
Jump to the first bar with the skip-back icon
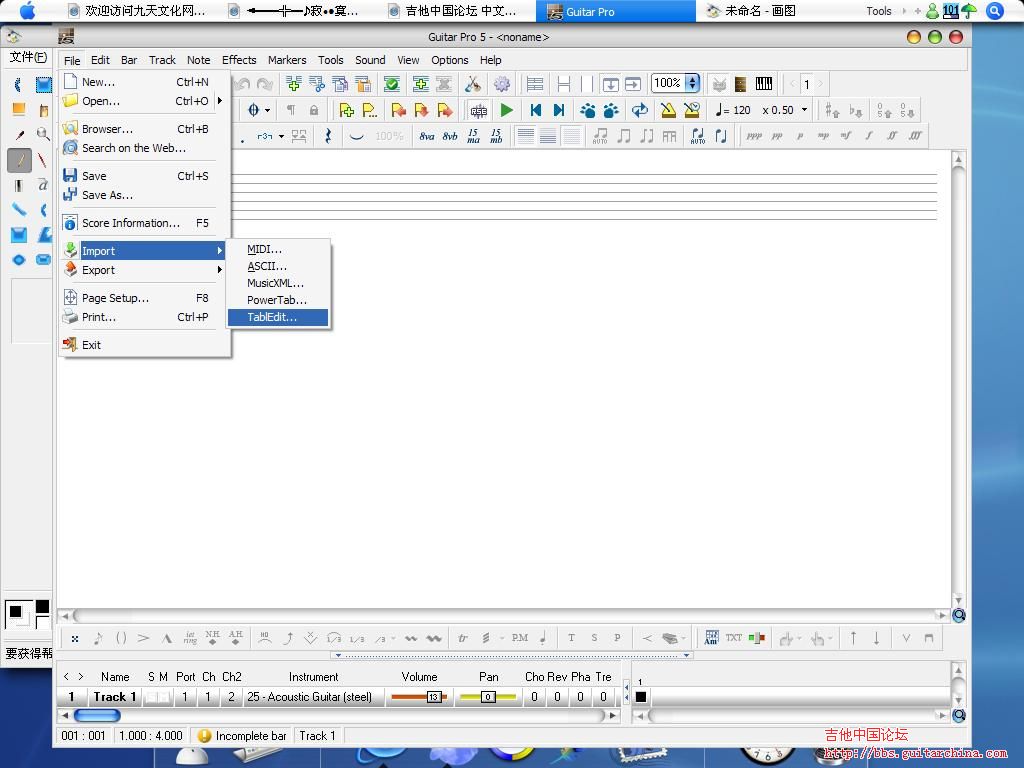pyautogui.click(x=536, y=110)
